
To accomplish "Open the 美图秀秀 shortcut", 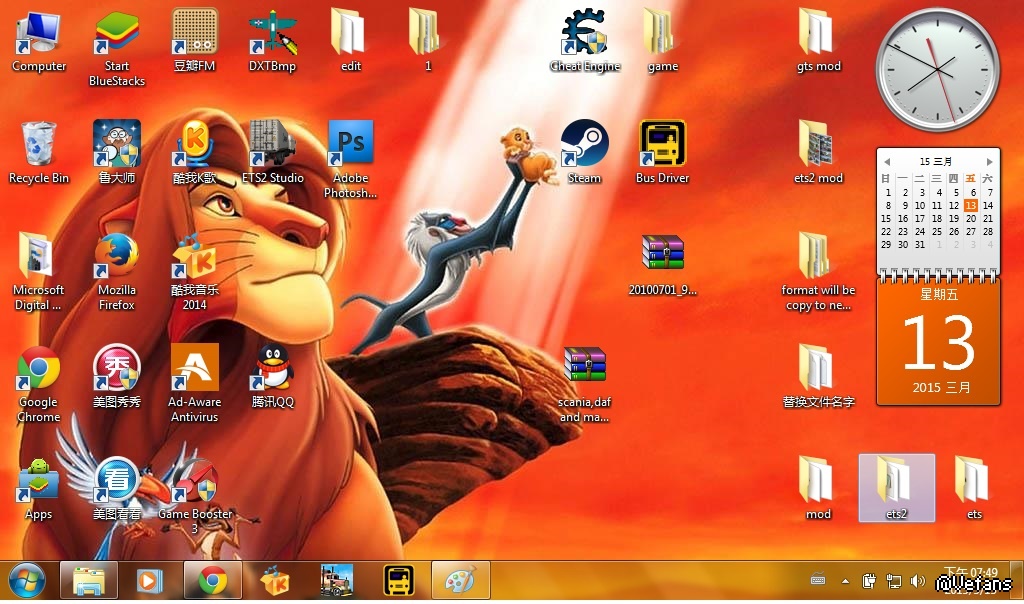I will [116, 377].
